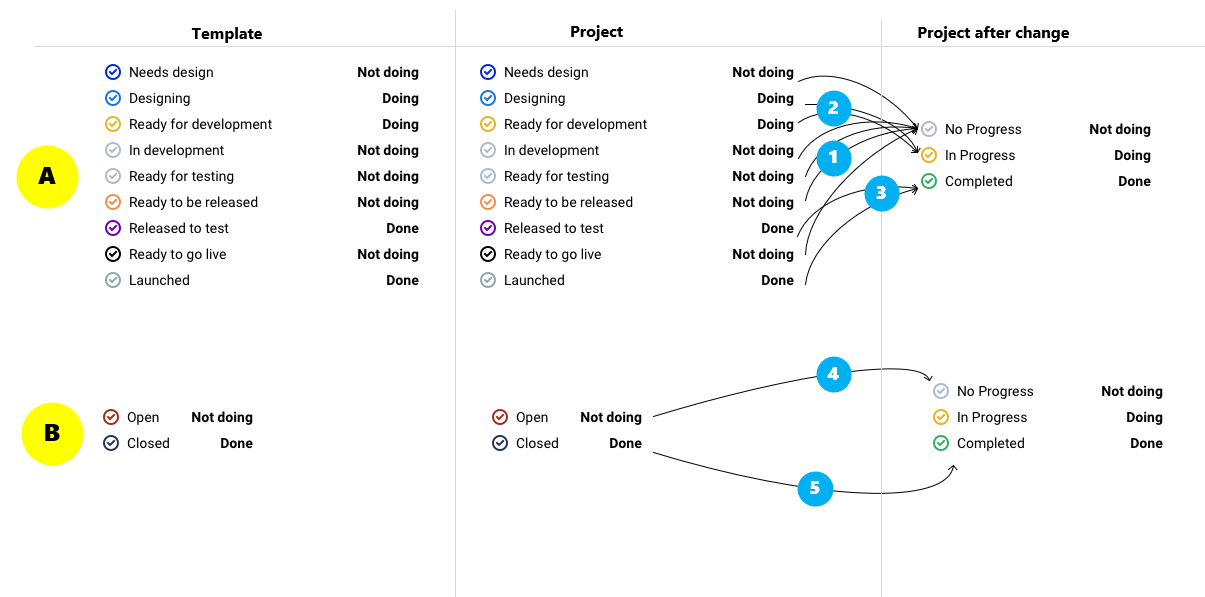This screenshot has height=597, width=1205.
Task: Click the yellow B section marker
Action: [52, 433]
